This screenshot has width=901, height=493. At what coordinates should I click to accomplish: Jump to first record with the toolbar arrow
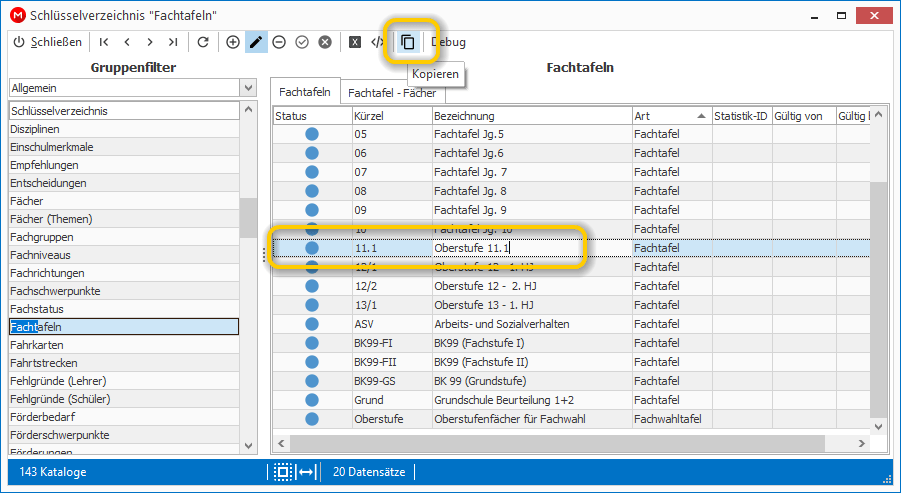coord(104,42)
